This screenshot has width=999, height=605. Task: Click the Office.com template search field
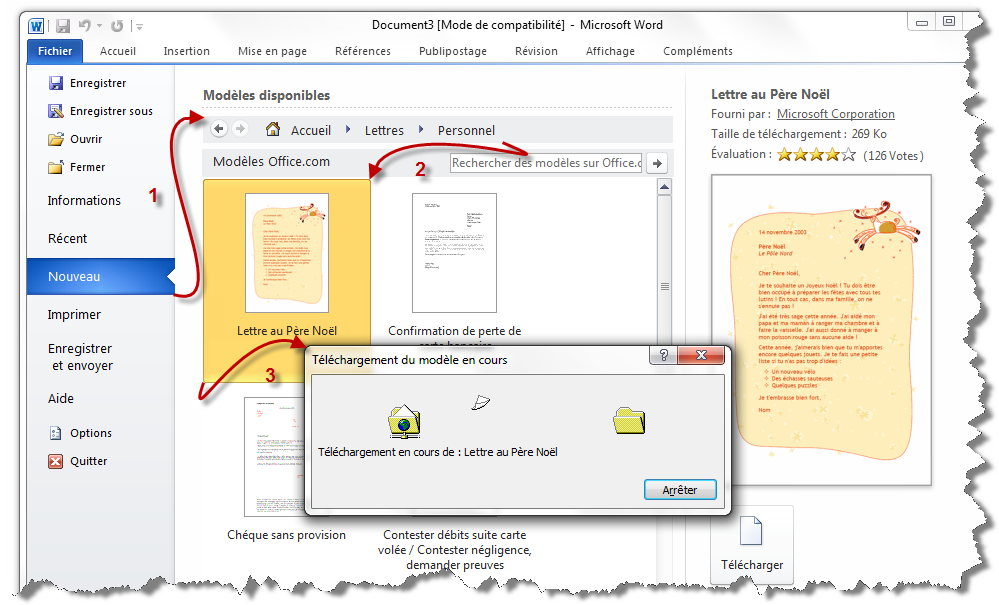546,163
